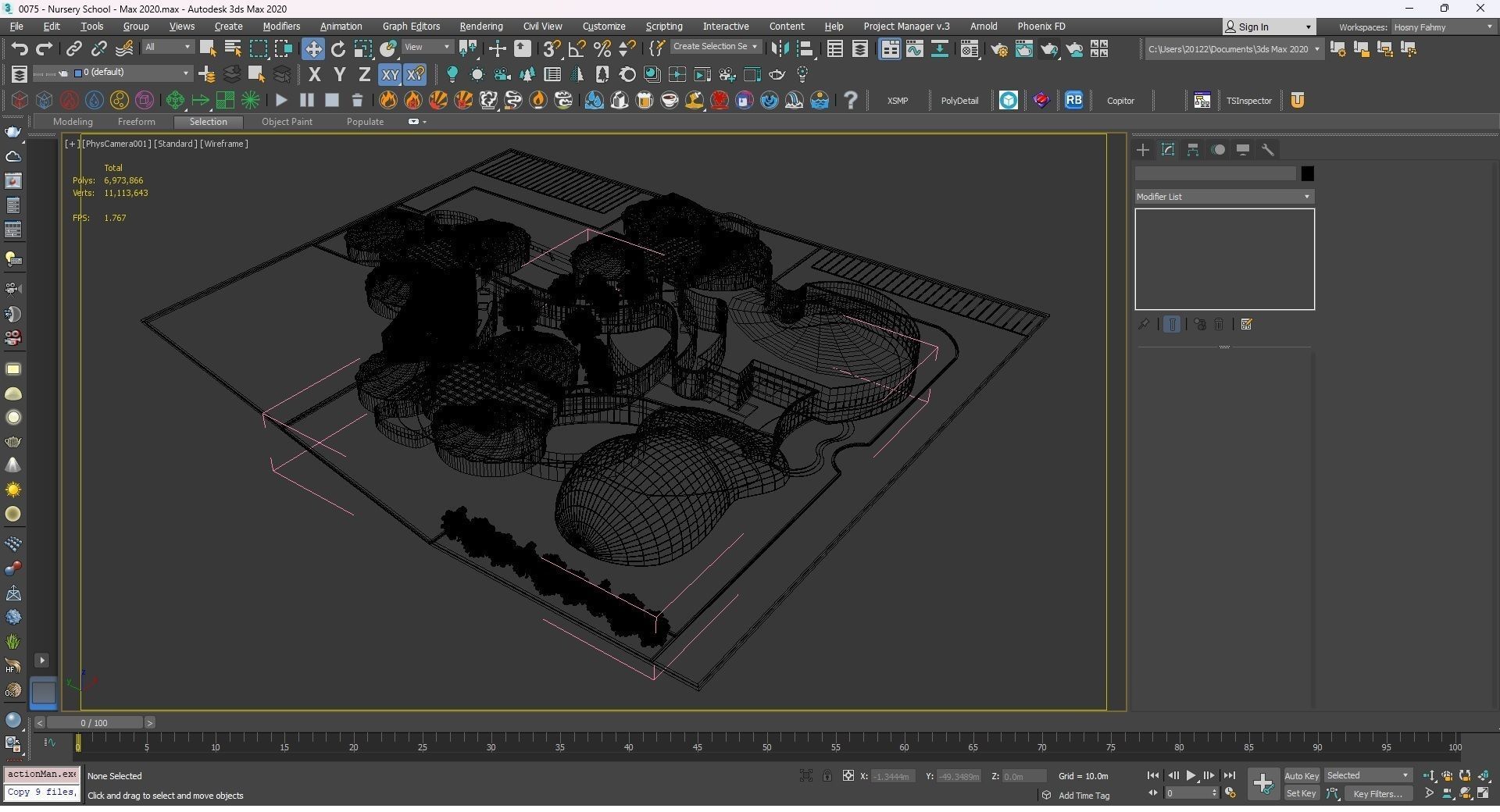Expand the Sign In dropdown
1500x812 pixels.
[x=1269, y=27]
